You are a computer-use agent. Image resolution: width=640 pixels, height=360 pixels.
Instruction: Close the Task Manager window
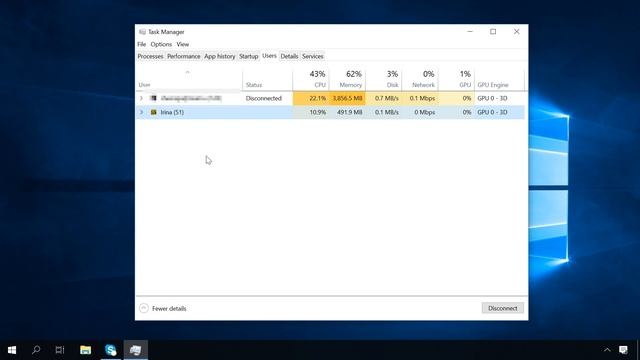click(516, 31)
